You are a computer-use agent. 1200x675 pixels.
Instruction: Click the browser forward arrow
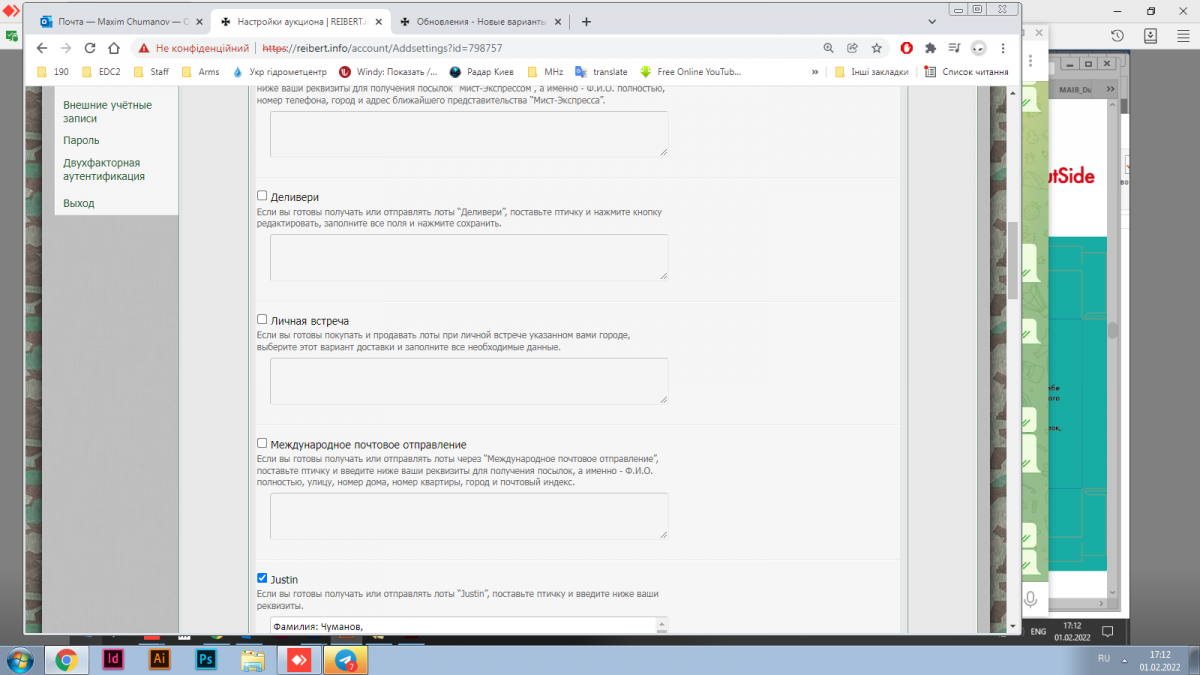(x=65, y=47)
